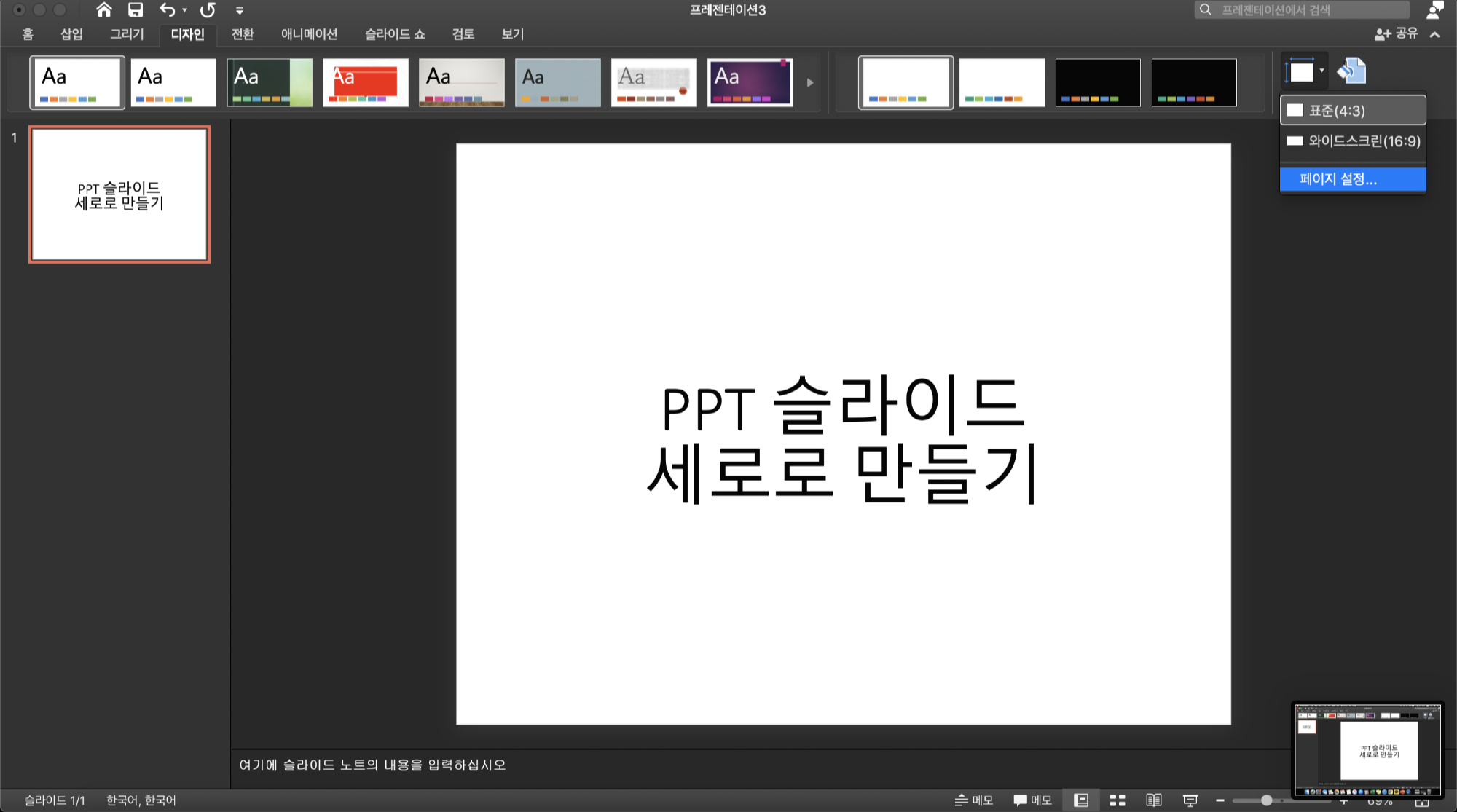Screen dimensions: 1457x812
Task: Click the user account icon
Action: (1434, 10)
